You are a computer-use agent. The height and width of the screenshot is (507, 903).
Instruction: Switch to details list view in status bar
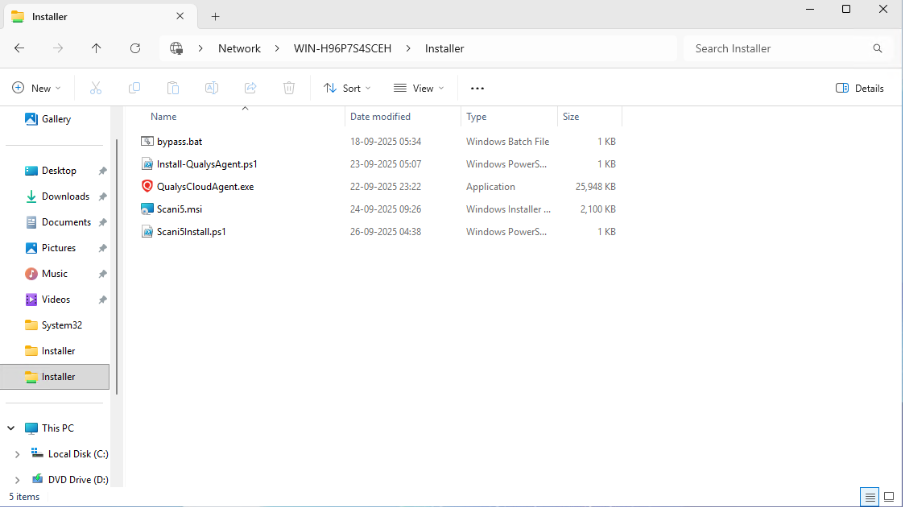pyautogui.click(x=870, y=497)
